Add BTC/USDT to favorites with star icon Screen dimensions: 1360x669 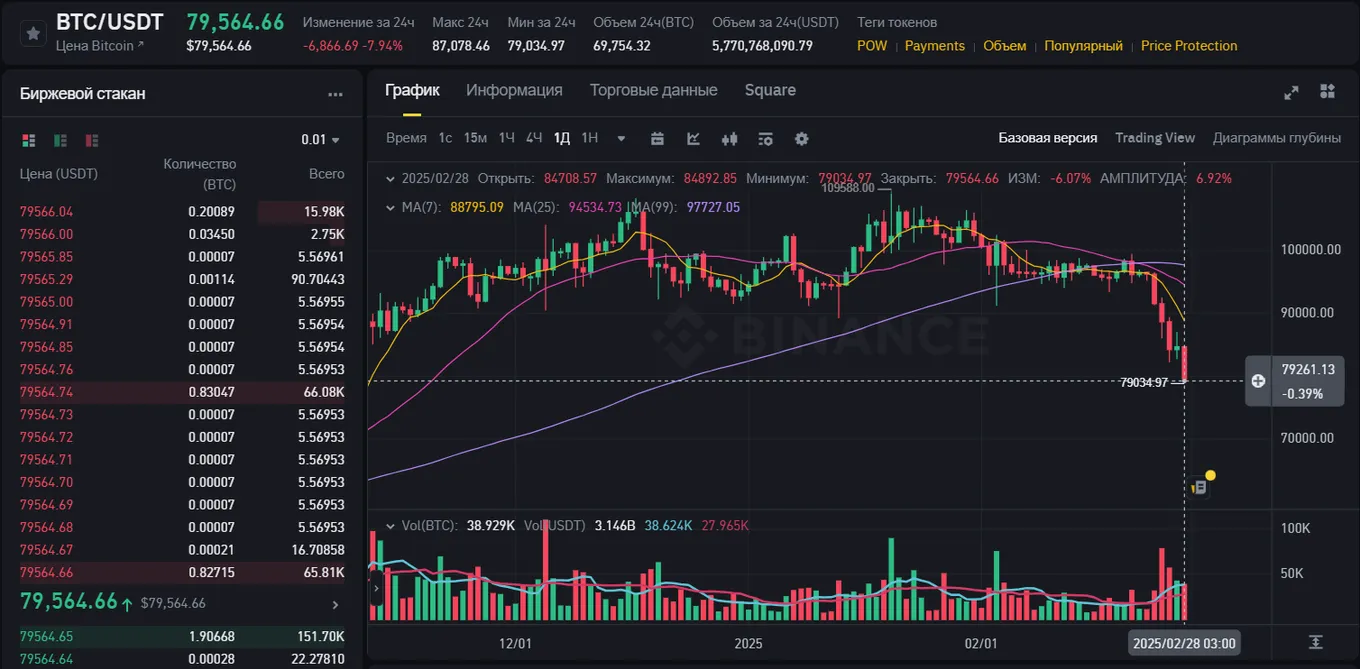(x=33, y=33)
